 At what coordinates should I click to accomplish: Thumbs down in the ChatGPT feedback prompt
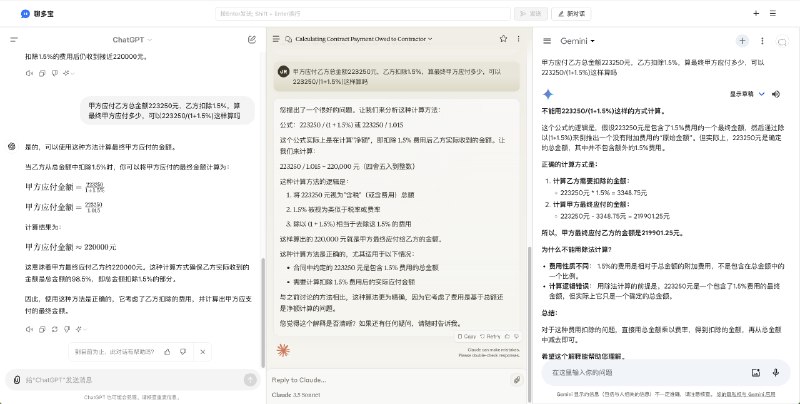[x=183, y=352]
